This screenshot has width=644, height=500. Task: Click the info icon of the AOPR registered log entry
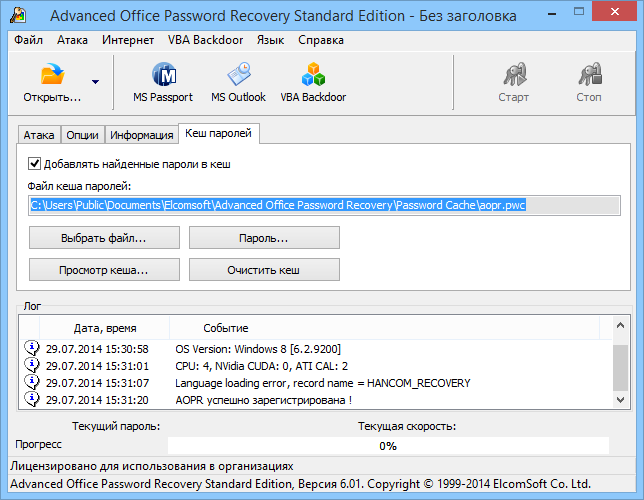coord(31,400)
